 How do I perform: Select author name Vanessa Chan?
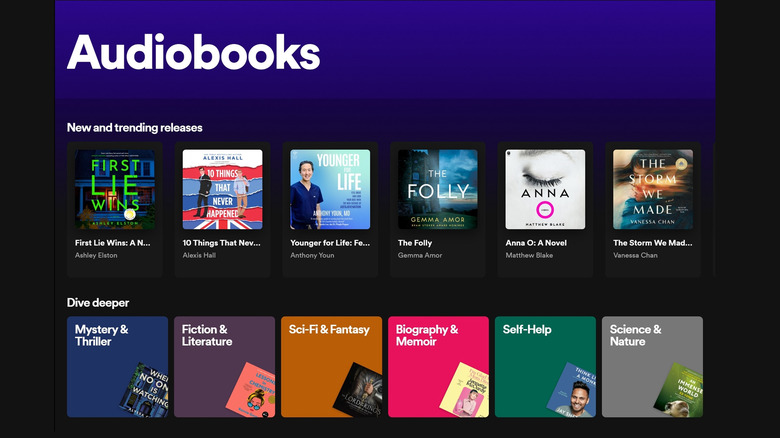pyautogui.click(x=635, y=255)
